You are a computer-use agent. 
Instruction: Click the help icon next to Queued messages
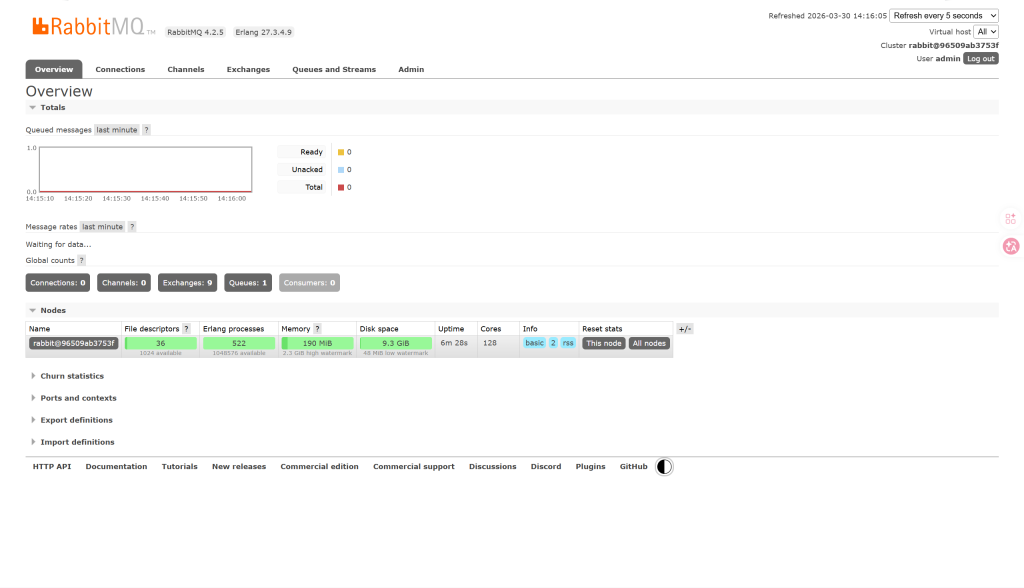click(x=147, y=130)
